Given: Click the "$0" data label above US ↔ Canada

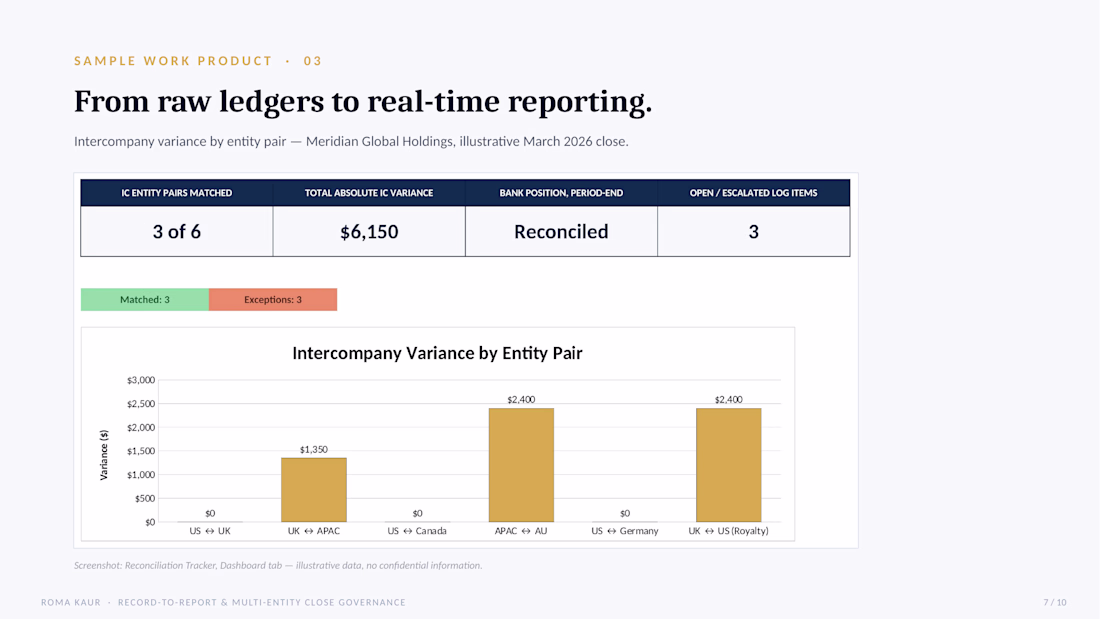Looking at the screenshot, I should [x=417, y=514].
